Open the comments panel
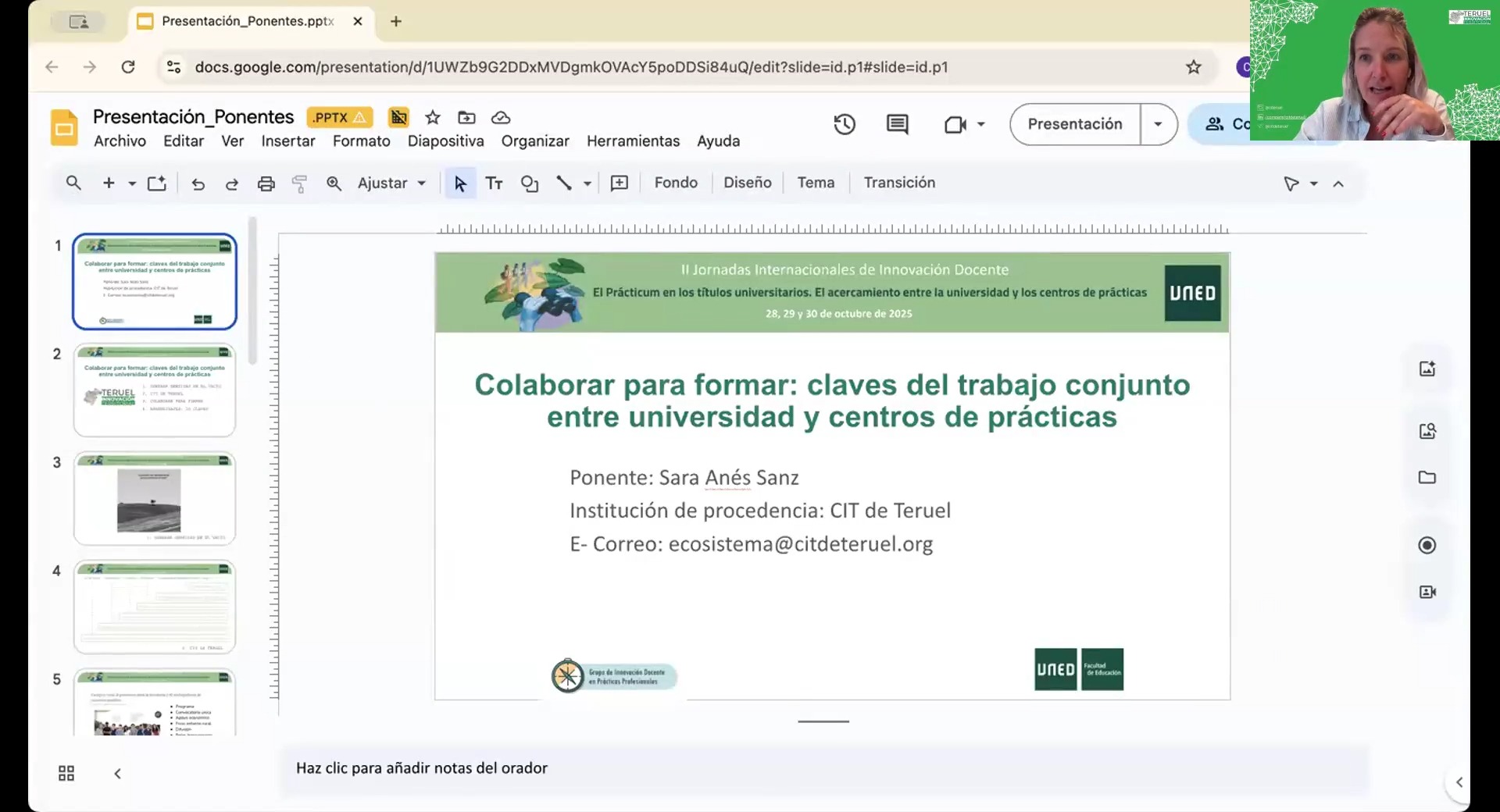 click(x=896, y=124)
